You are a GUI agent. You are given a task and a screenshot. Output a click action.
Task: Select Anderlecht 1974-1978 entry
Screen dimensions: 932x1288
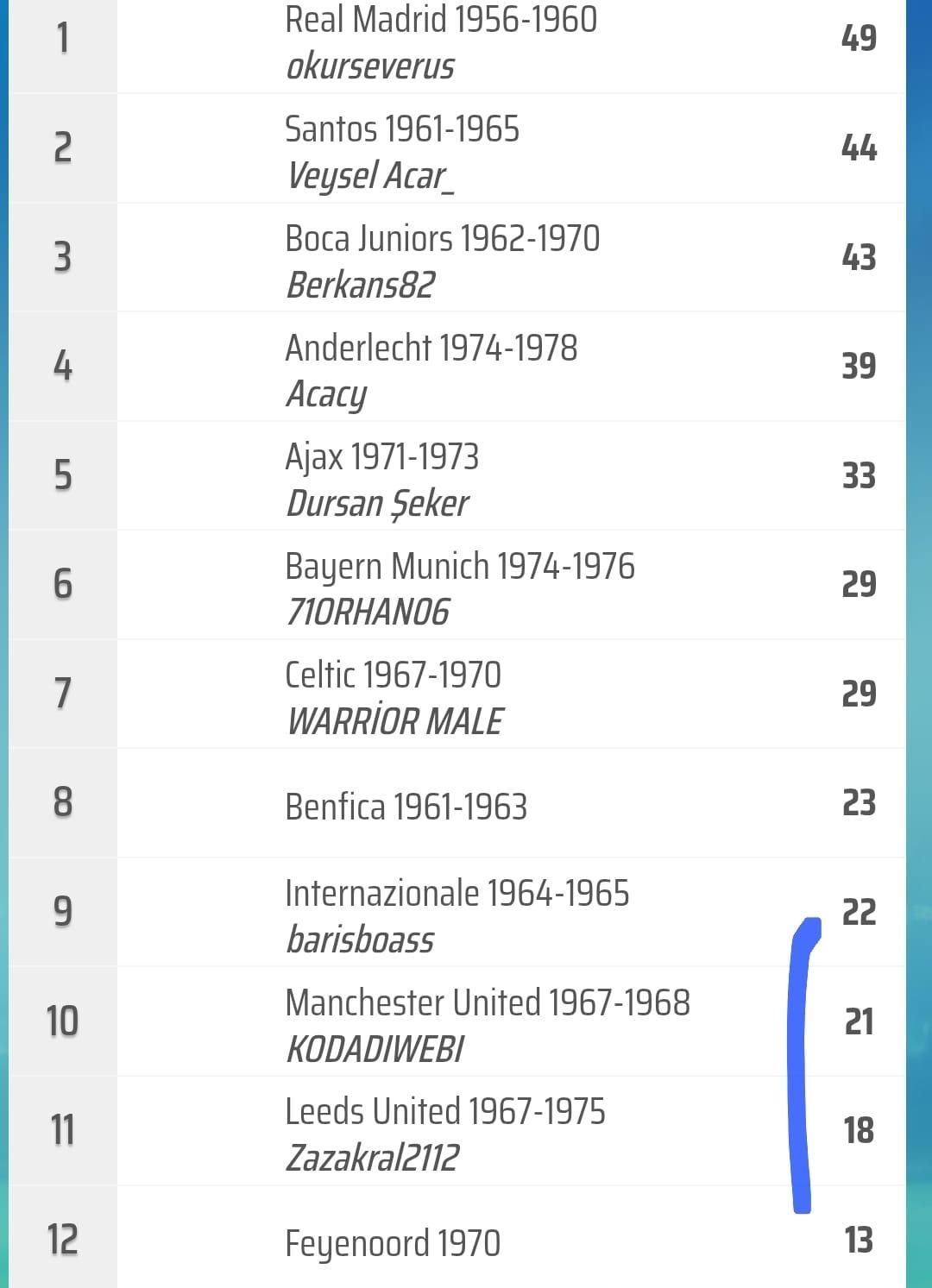click(431, 349)
